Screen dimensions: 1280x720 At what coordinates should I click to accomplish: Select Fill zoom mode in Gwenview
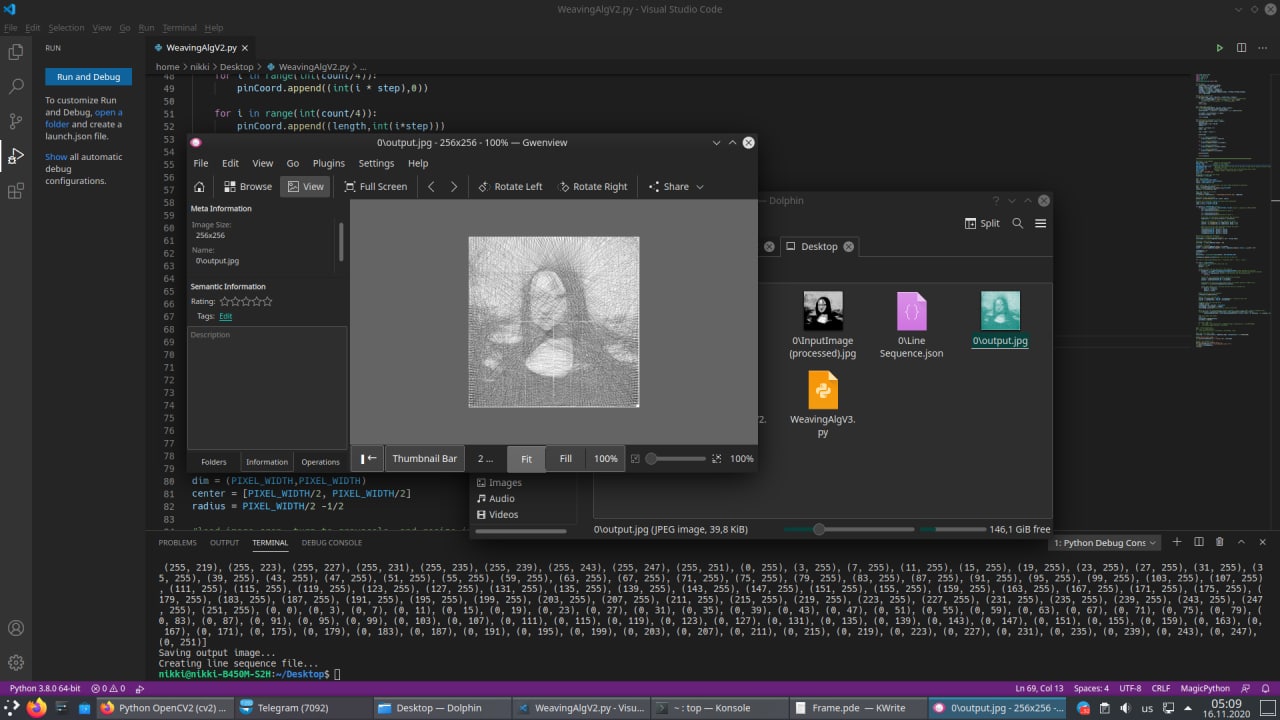pos(565,458)
